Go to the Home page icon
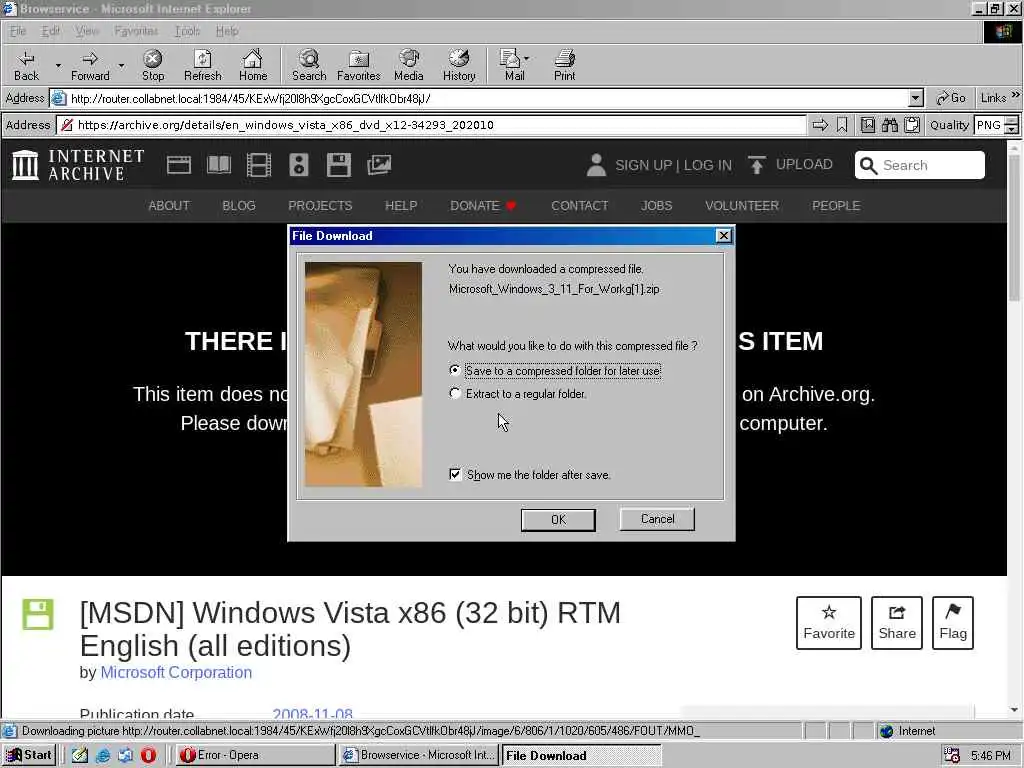 pos(253,65)
